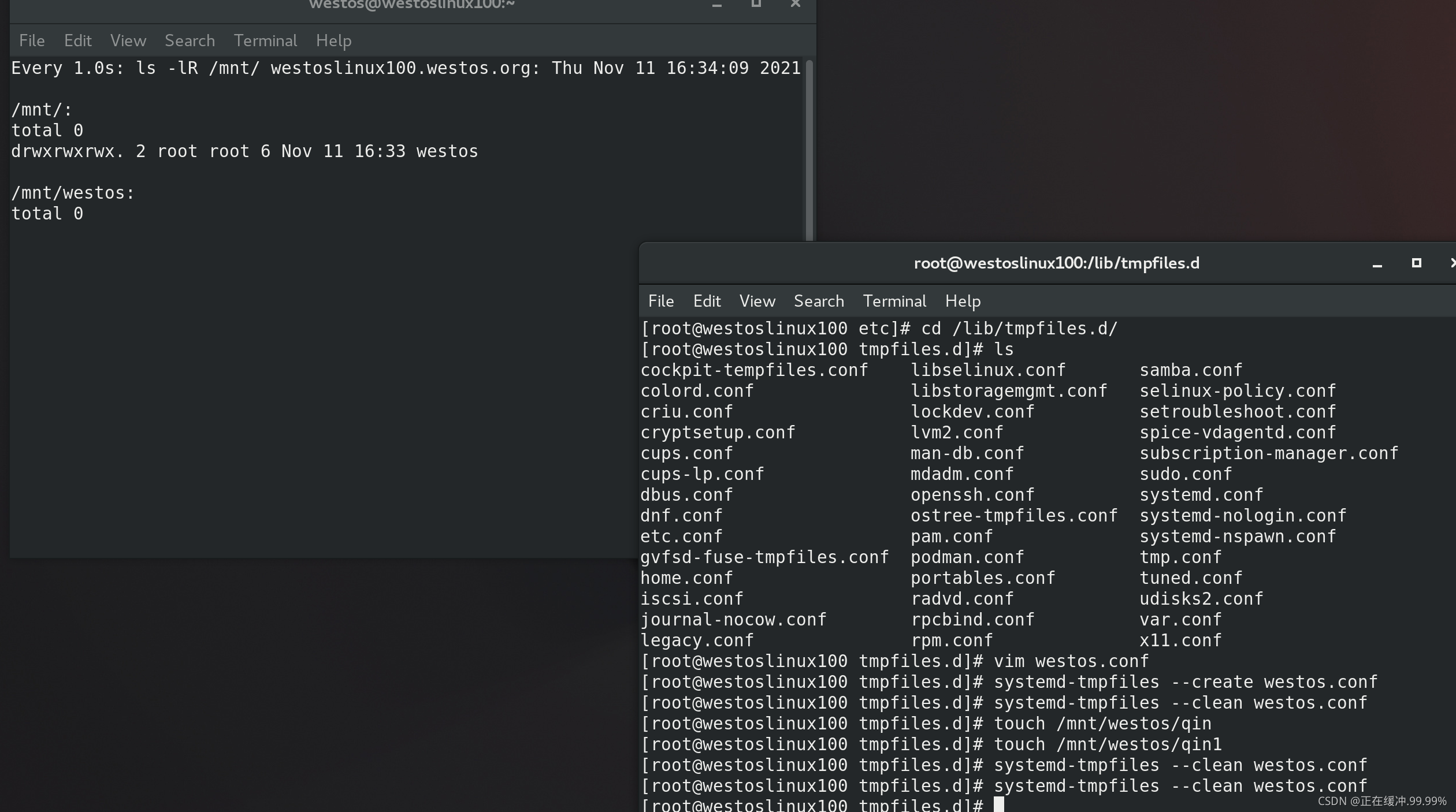The height and width of the screenshot is (812, 1456).
Task: Click journal-nocow.conf in ls output
Action: [733, 620]
